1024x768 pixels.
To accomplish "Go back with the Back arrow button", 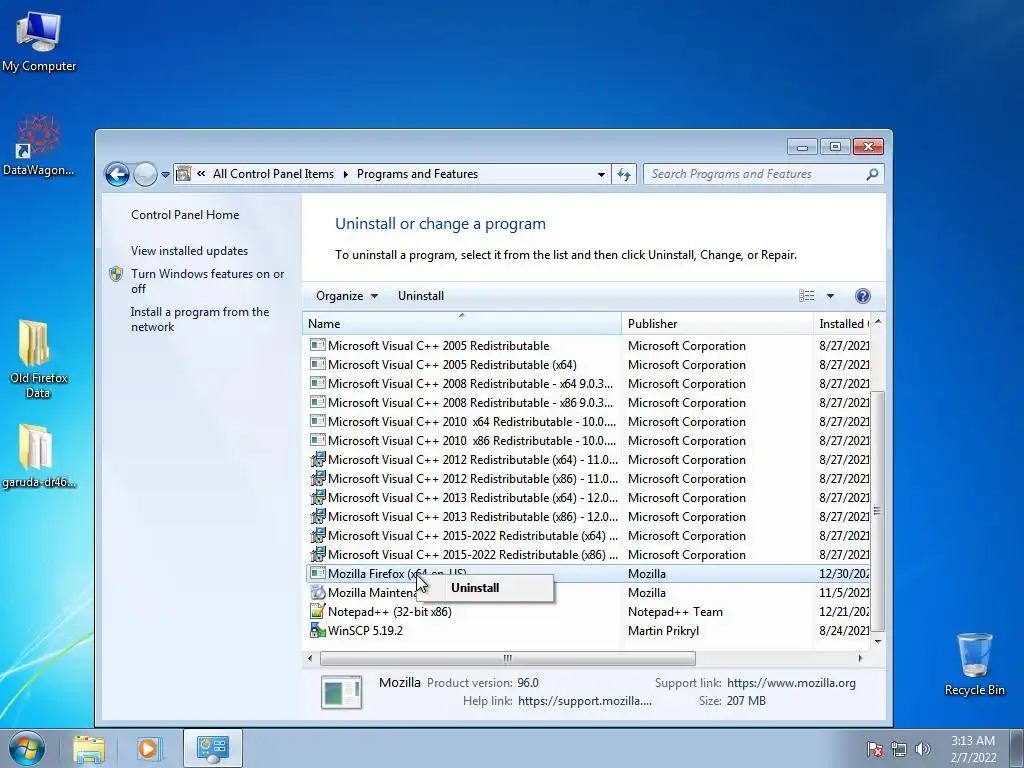I will (x=118, y=174).
